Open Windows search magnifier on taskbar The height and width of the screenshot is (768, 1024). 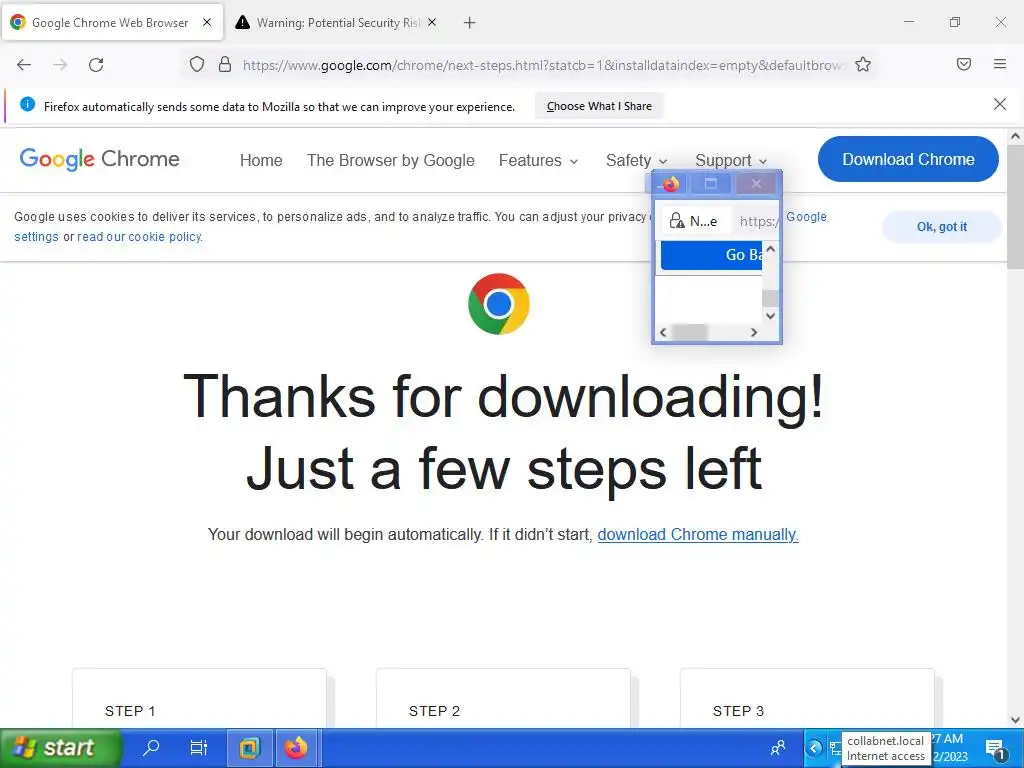click(x=151, y=747)
